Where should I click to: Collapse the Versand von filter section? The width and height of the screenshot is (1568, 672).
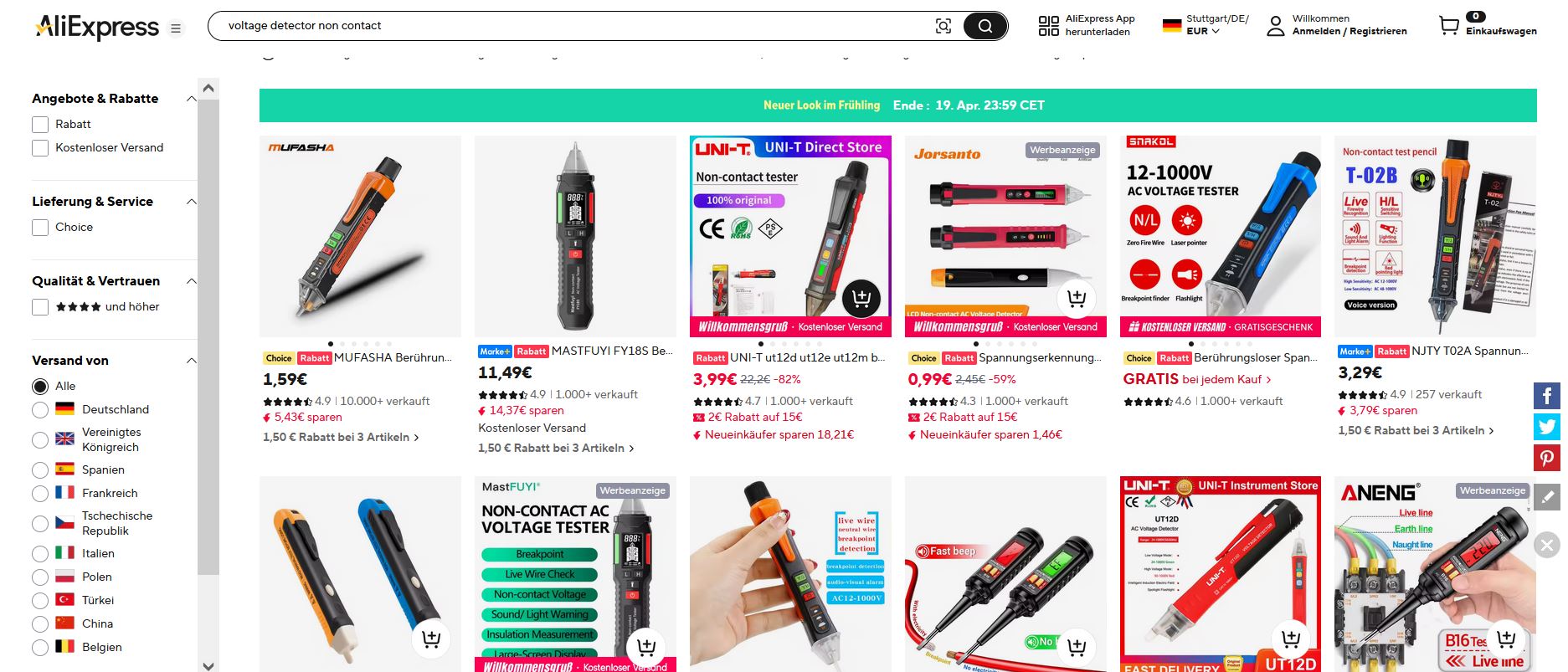pos(191,361)
